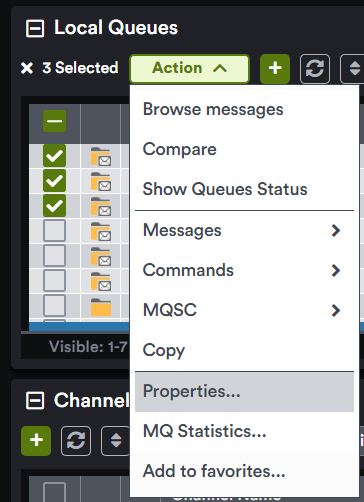The height and width of the screenshot is (502, 364).
Task: Click the first queue's envelope folder icon
Action: [101, 156]
